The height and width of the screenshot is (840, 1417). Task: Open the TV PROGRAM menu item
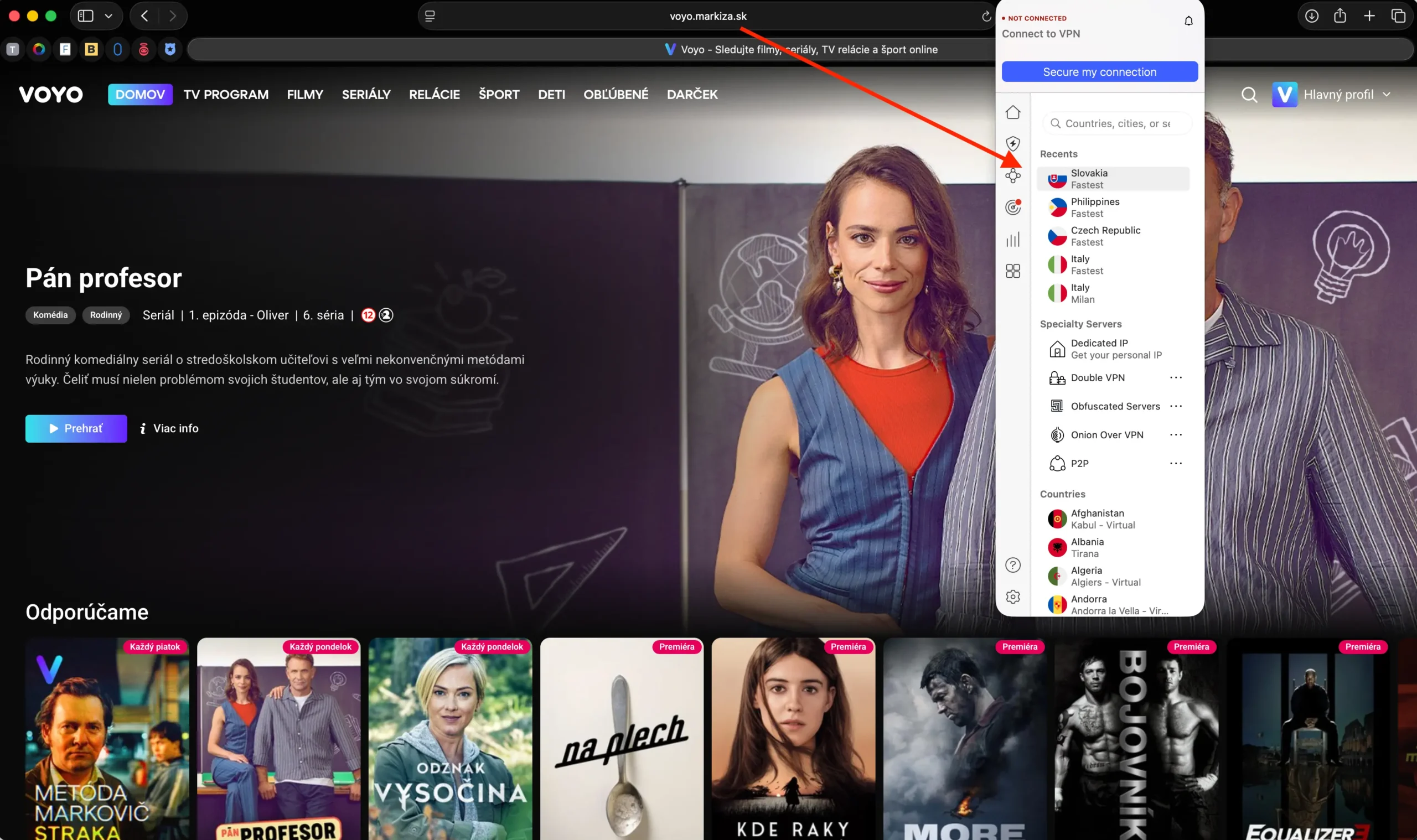coord(226,95)
